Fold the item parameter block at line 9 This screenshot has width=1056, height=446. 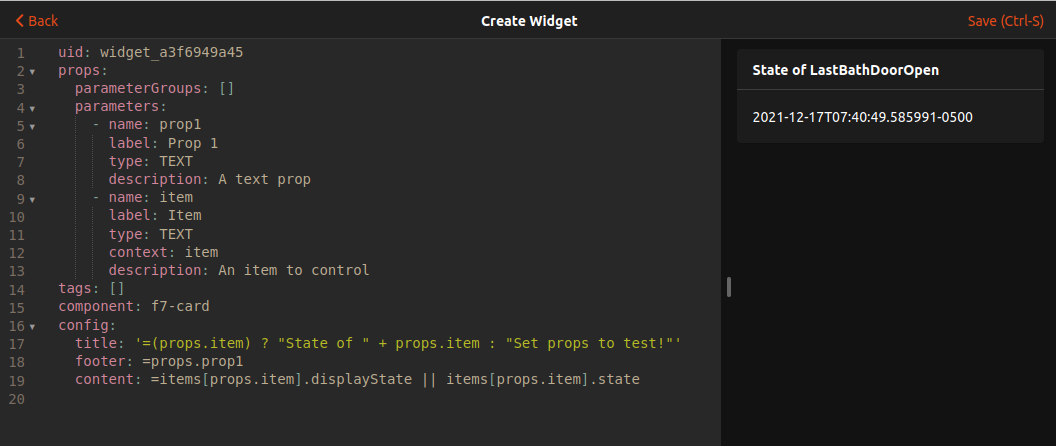pyautogui.click(x=32, y=199)
